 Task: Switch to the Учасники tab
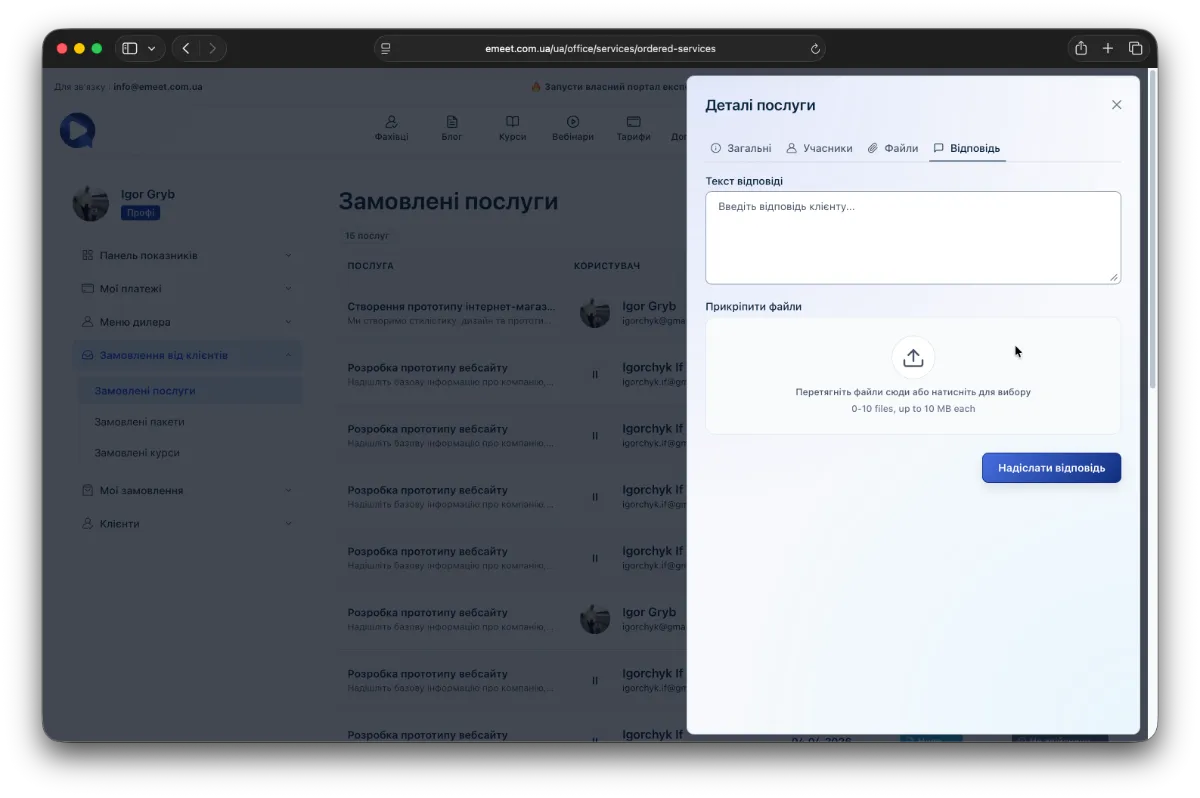click(819, 148)
